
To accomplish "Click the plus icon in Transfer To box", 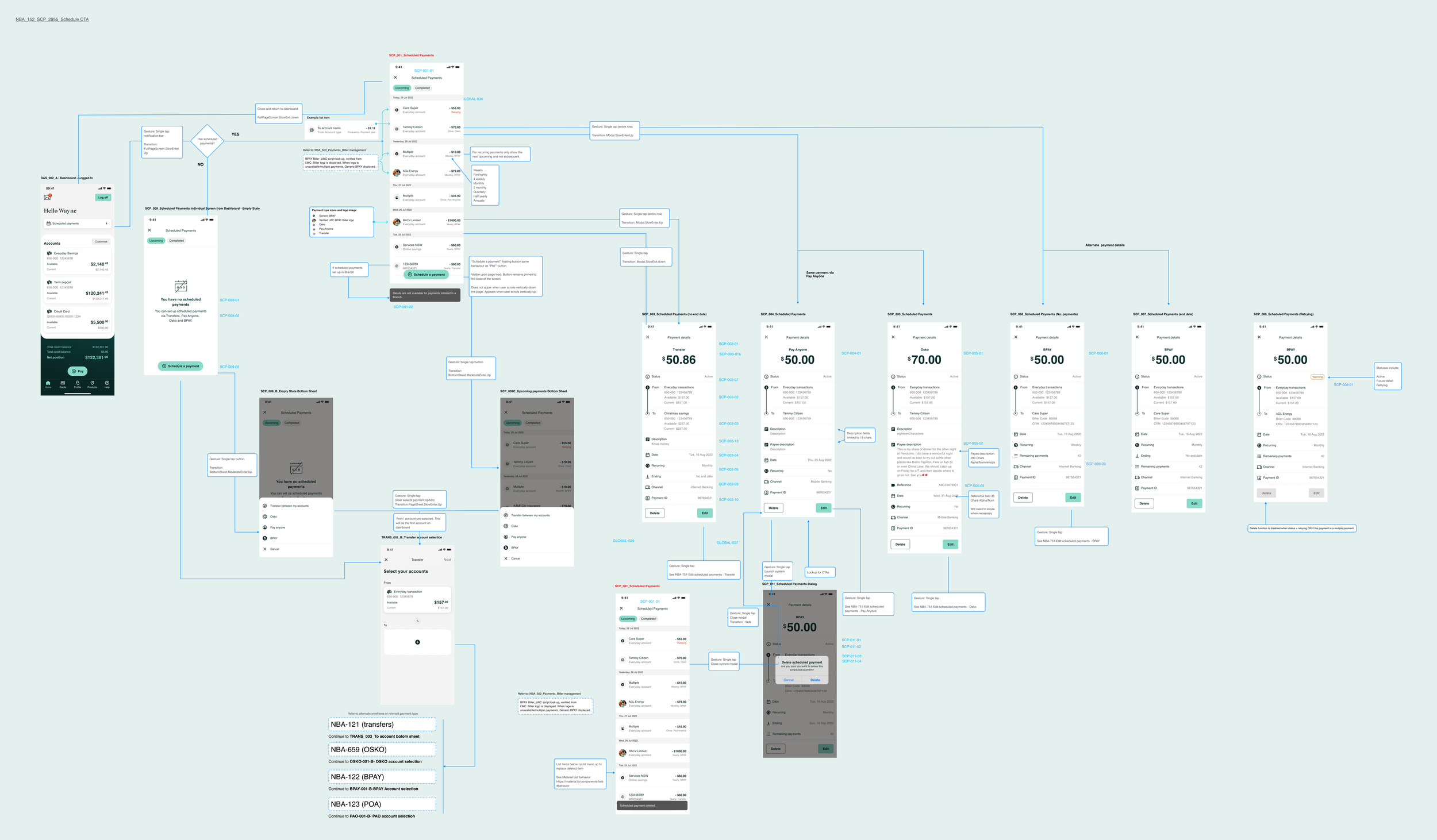I will click(417, 642).
